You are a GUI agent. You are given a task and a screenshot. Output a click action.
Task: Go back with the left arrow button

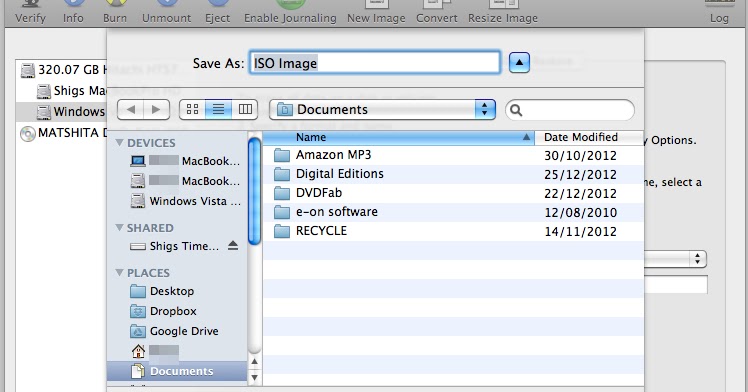(130, 110)
